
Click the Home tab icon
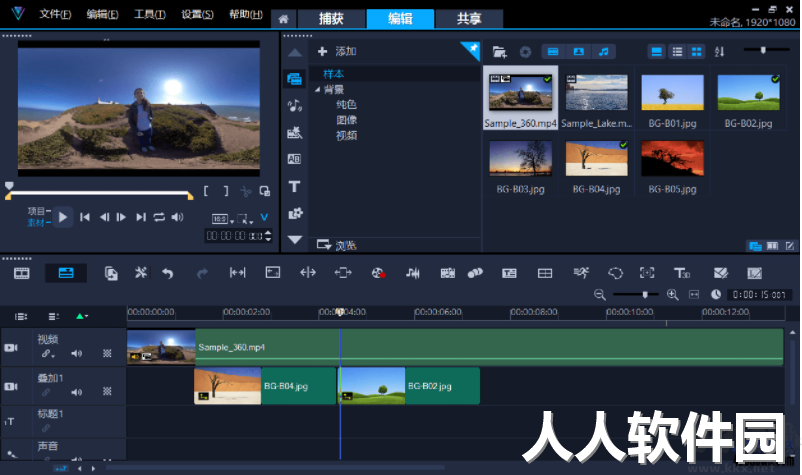coord(283,19)
